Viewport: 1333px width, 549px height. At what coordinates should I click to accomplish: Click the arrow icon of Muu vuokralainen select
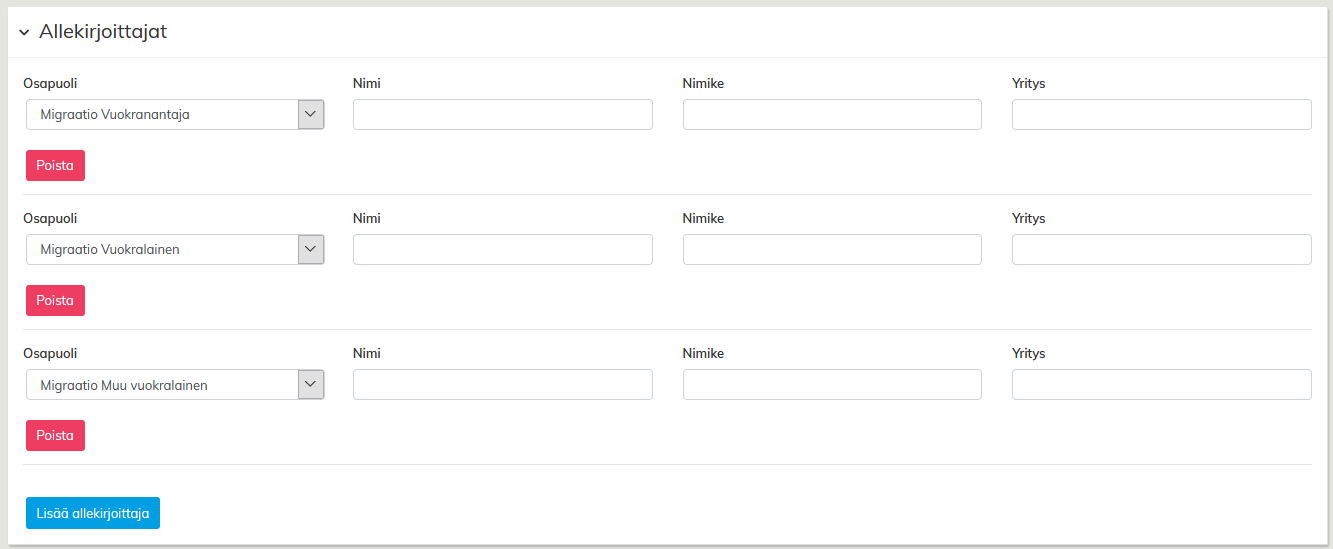pos(311,385)
